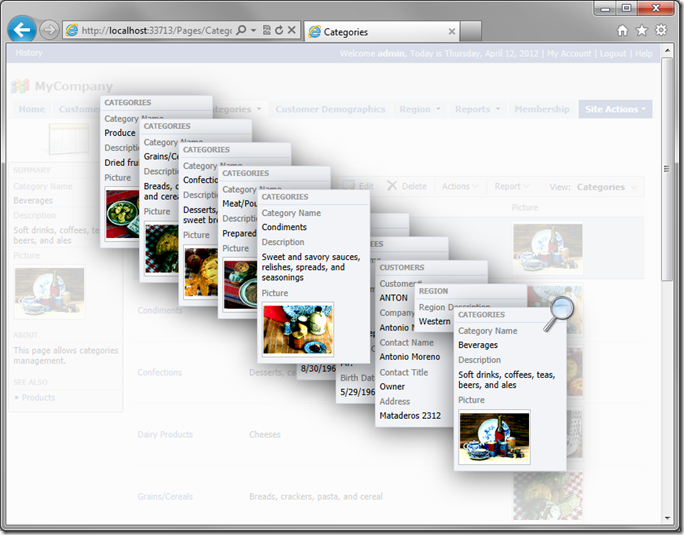The height and width of the screenshot is (535, 684).
Task: Click the Condiments card picture
Action: click(x=298, y=329)
